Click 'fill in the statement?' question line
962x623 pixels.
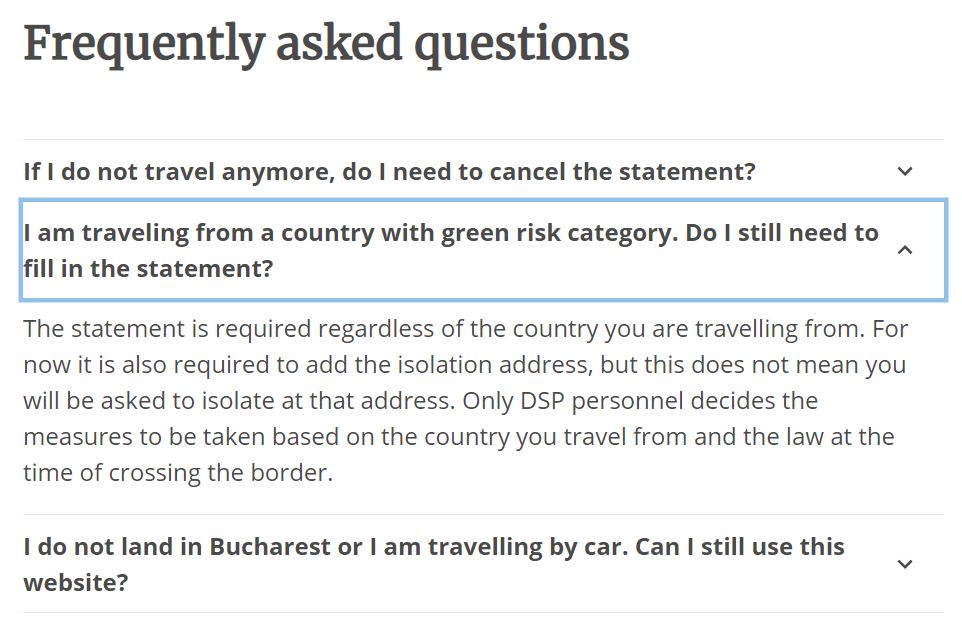tap(148, 268)
